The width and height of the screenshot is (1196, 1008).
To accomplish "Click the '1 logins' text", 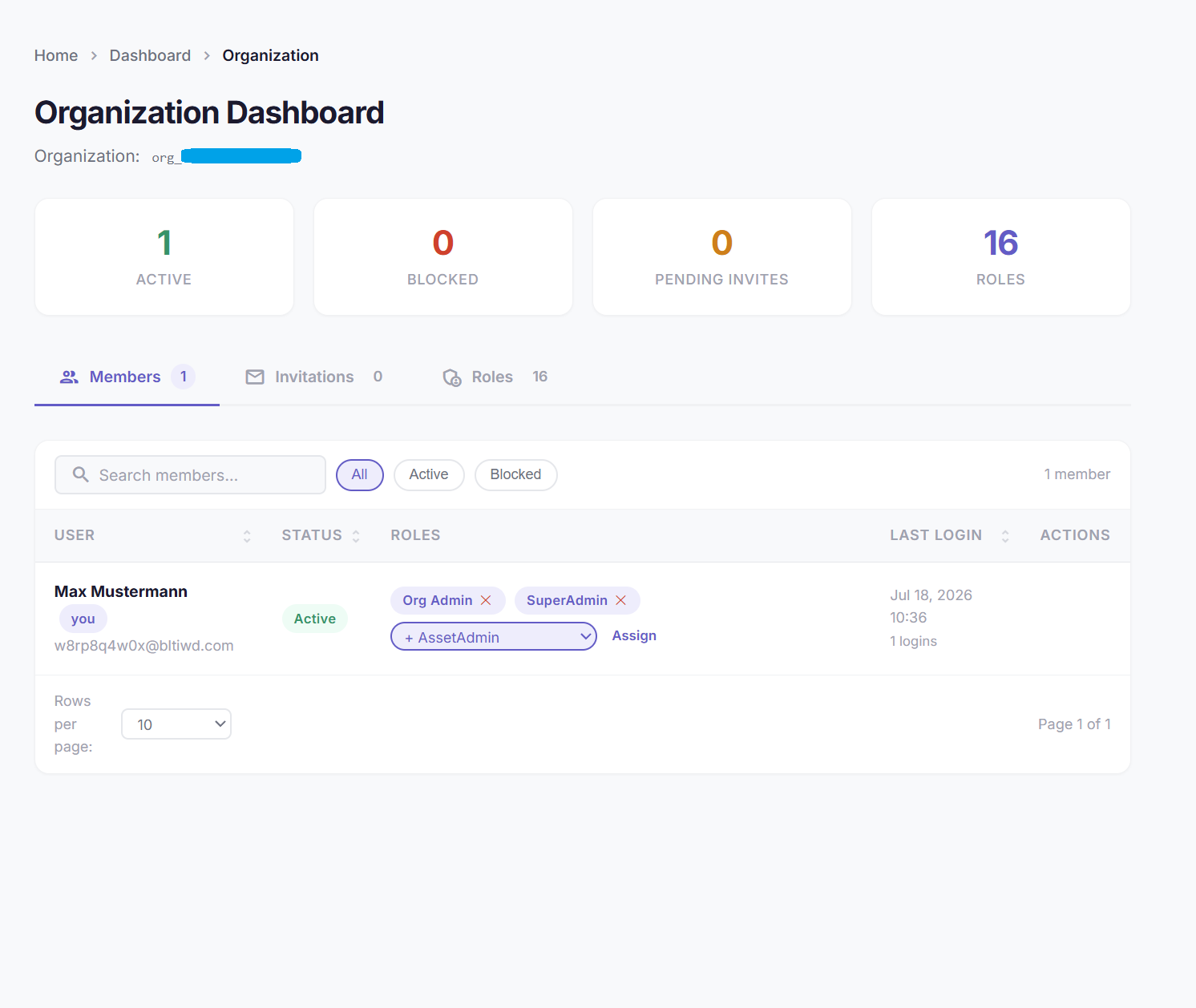I will click(x=913, y=641).
